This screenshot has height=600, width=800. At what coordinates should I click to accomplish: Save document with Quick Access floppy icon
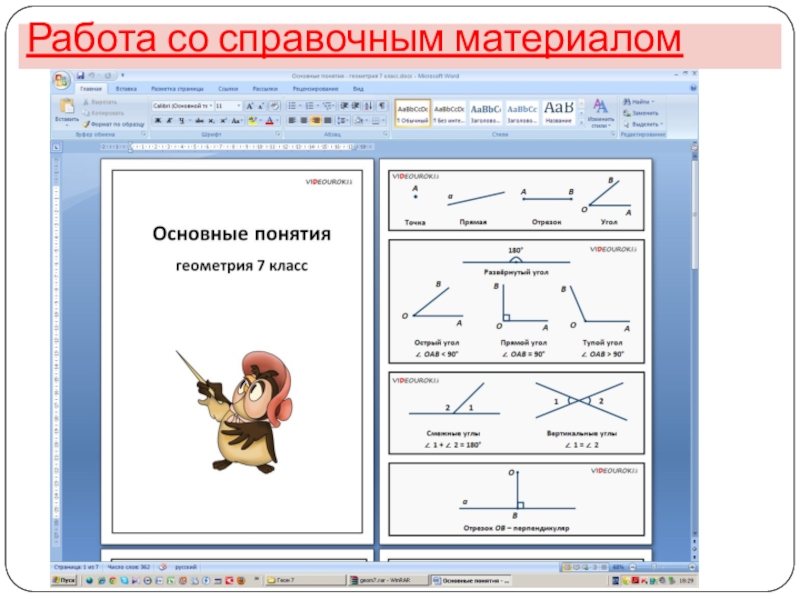point(80,76)
